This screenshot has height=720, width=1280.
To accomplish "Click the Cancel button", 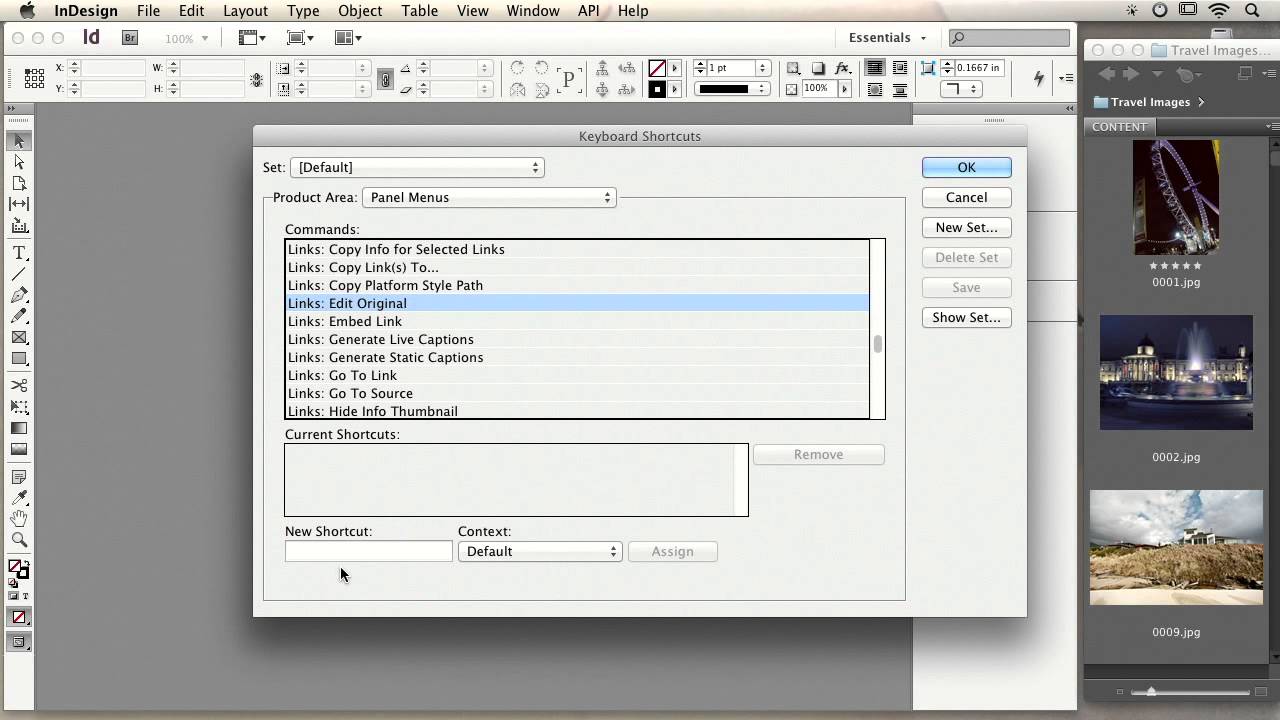I will coord(966,197).
